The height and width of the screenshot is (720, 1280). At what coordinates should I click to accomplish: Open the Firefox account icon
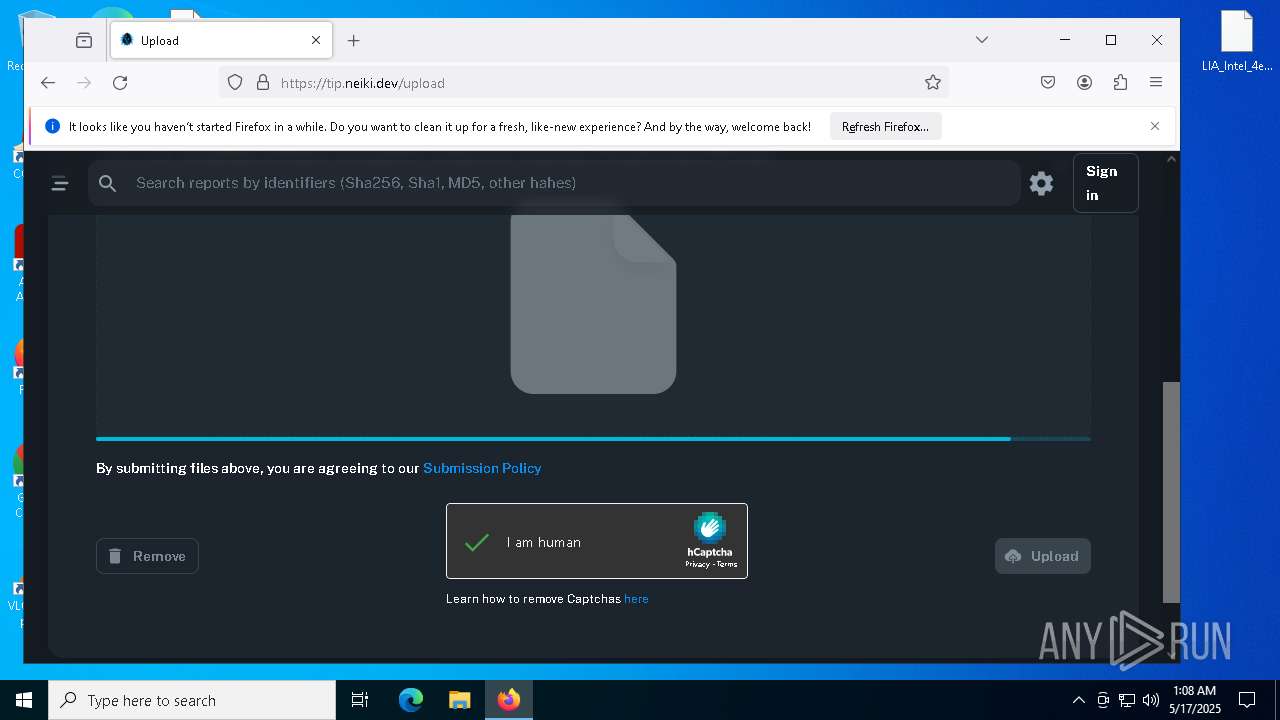point(1084,83)
